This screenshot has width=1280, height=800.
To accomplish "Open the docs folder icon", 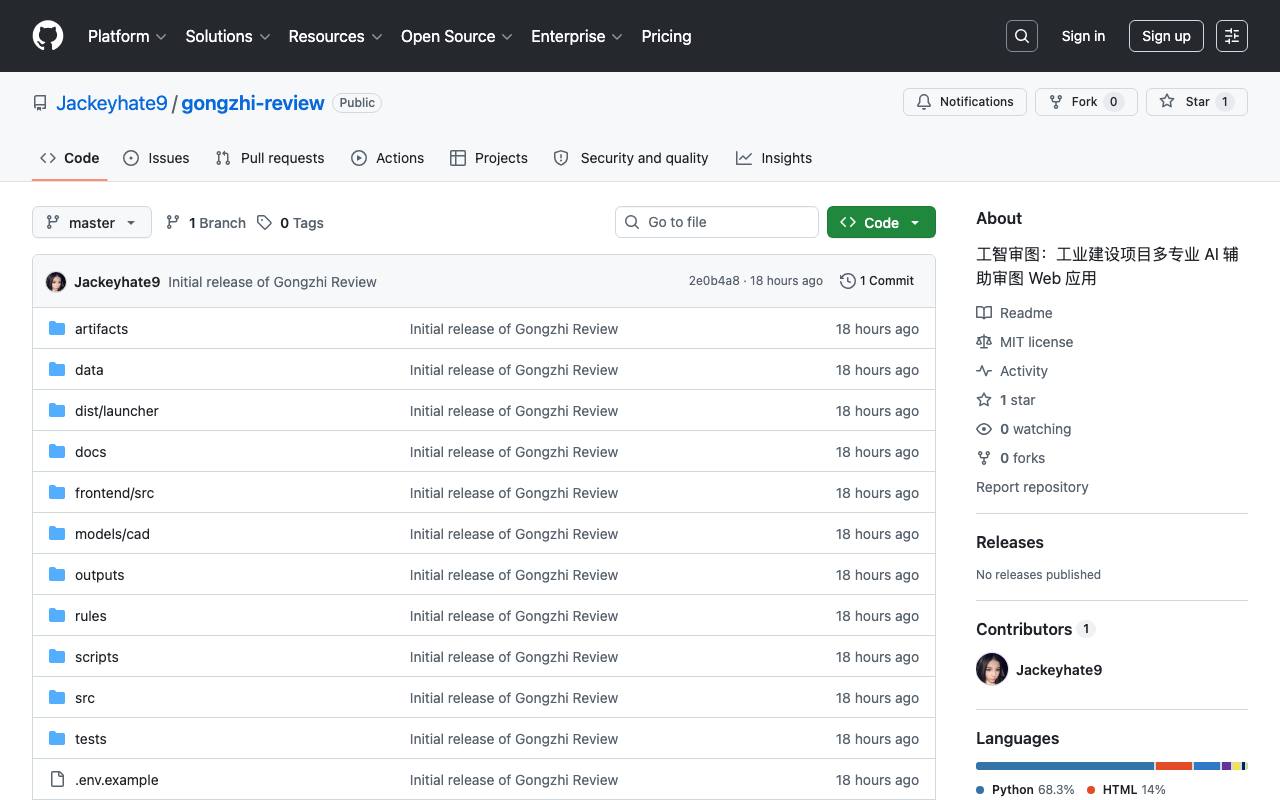I will tap(57, 452).
